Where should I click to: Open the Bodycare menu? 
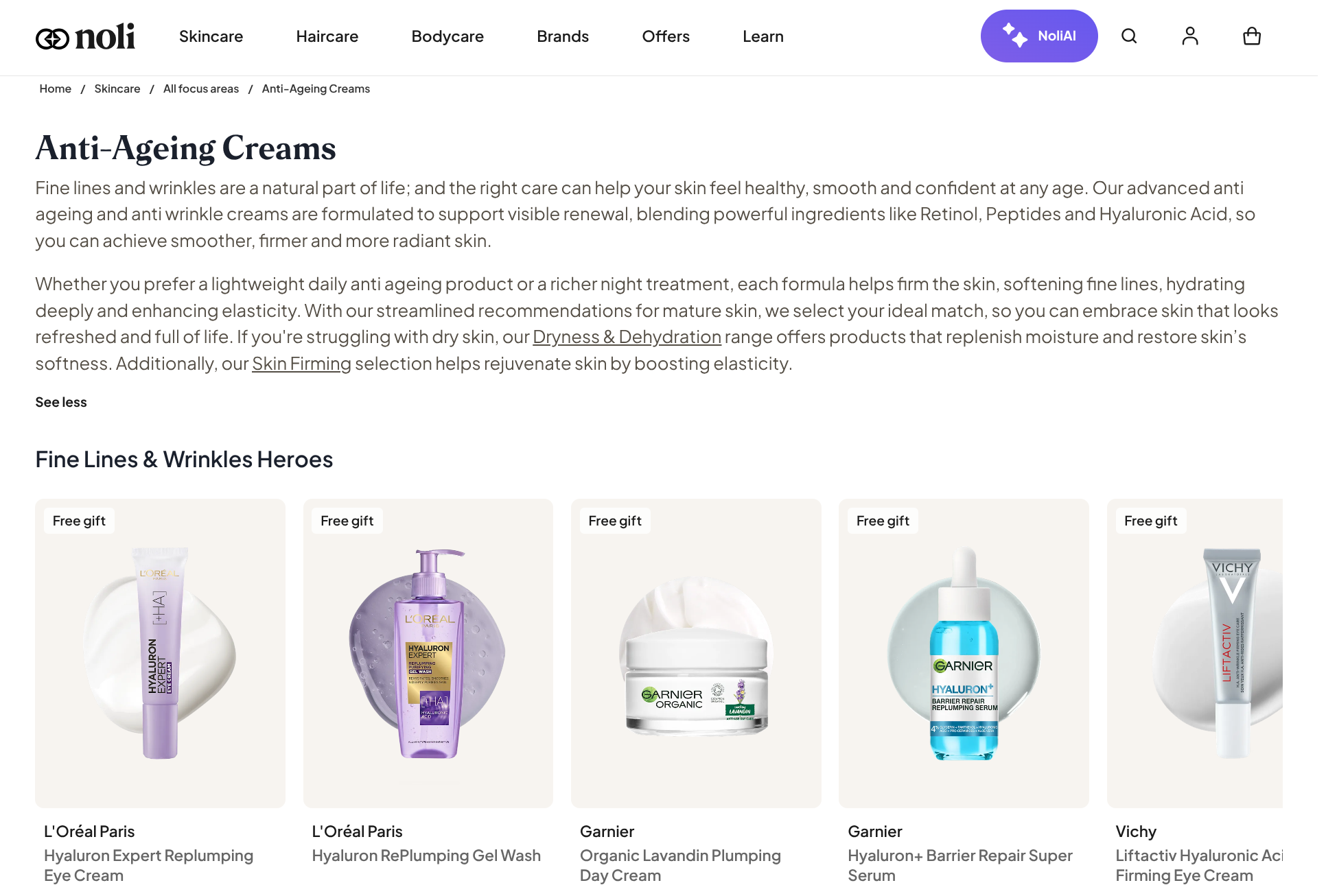(x=447, y=36)
